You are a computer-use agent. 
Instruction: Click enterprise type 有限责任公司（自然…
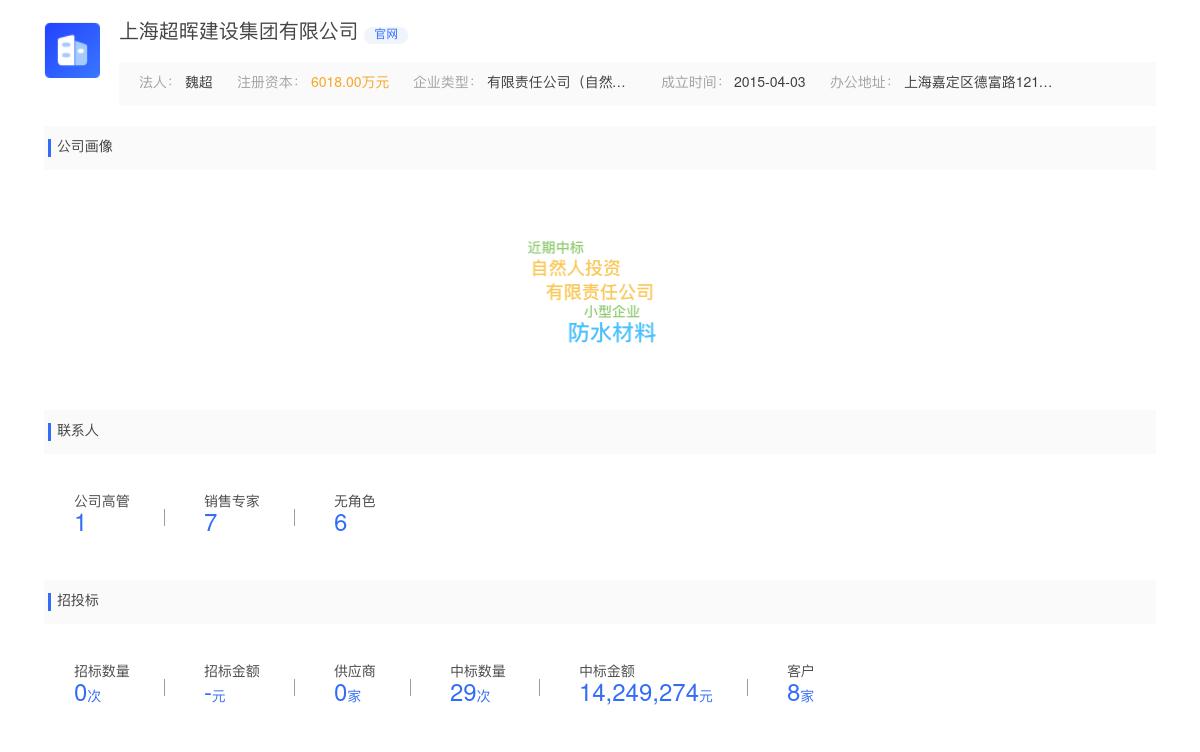coord(556,83)
